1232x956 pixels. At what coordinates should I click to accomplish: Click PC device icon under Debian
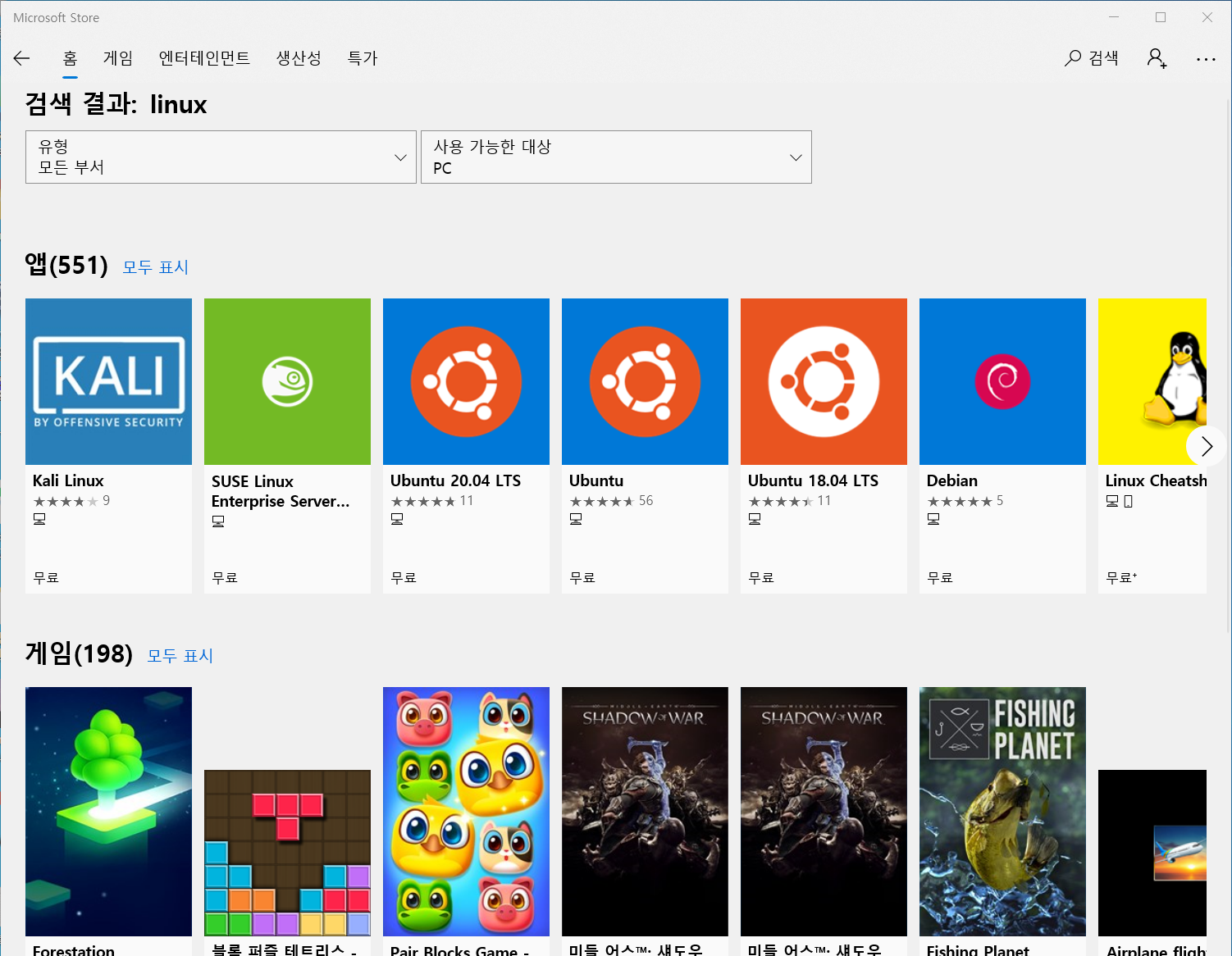coord(933,519)
